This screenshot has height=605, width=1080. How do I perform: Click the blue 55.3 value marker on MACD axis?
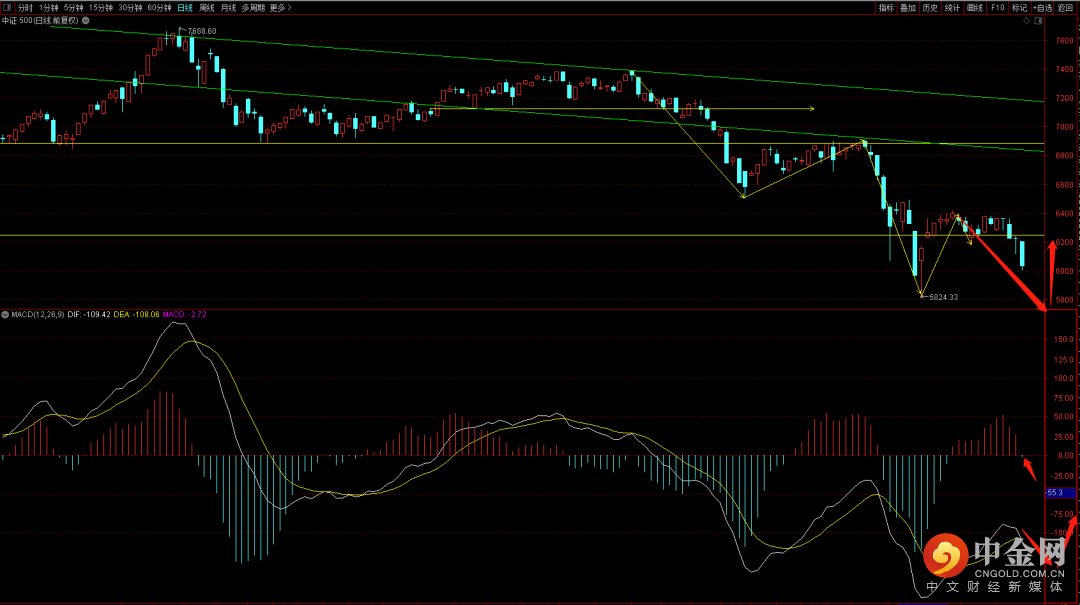tap(1055, 493)
